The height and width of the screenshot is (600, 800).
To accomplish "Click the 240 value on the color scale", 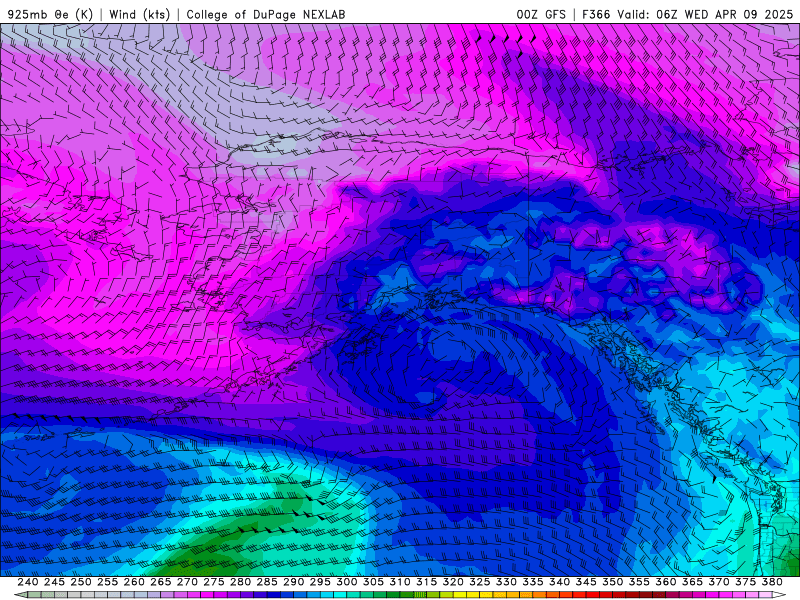I will (28, 582).
